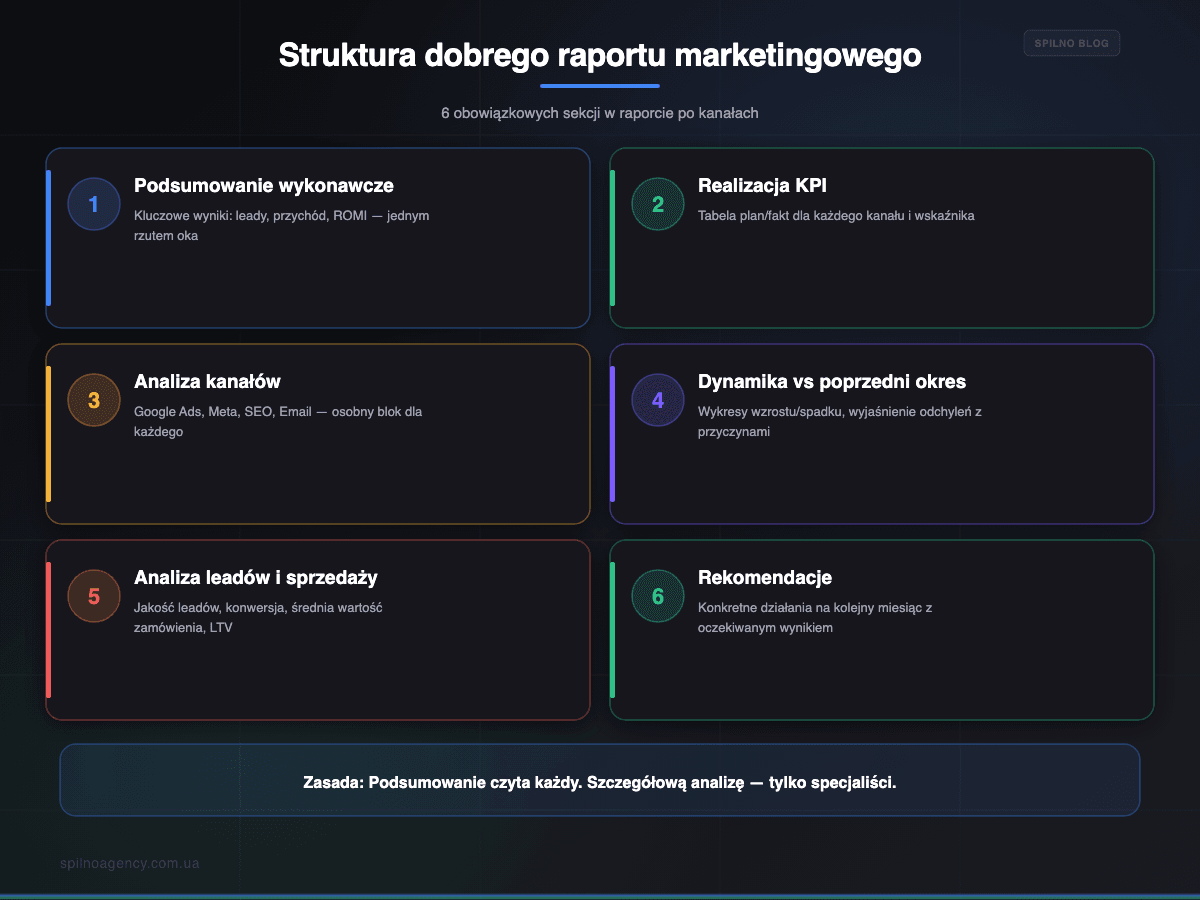Click the number 2 circle icon

658,204
